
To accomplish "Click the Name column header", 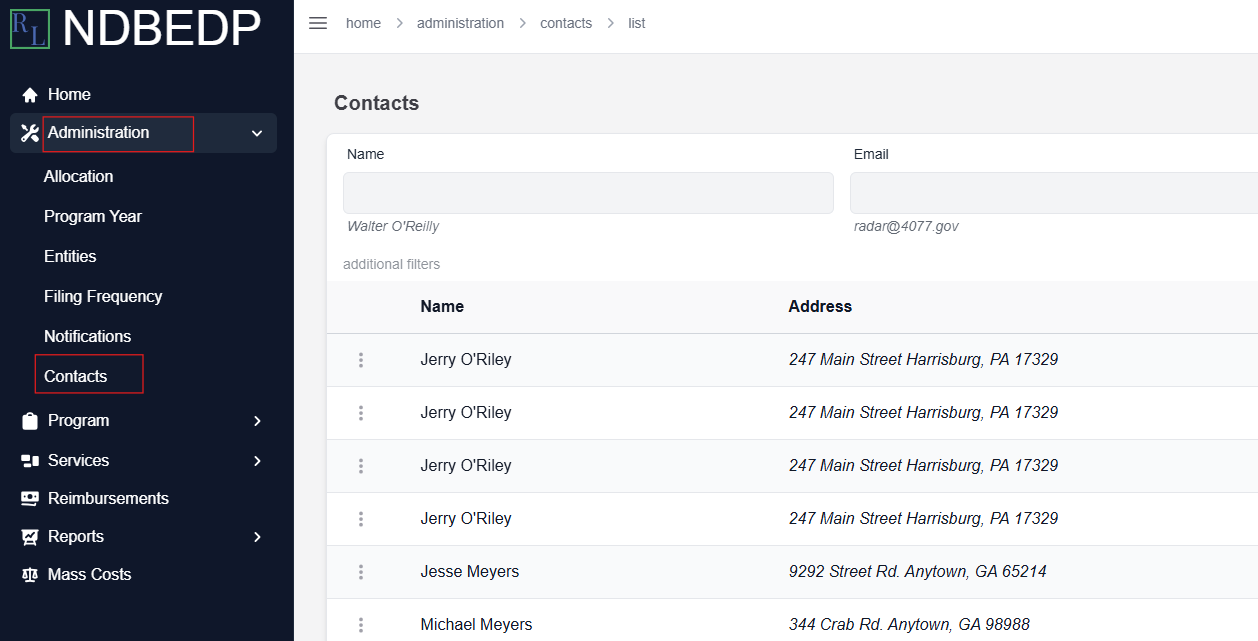I will point(442,307).
